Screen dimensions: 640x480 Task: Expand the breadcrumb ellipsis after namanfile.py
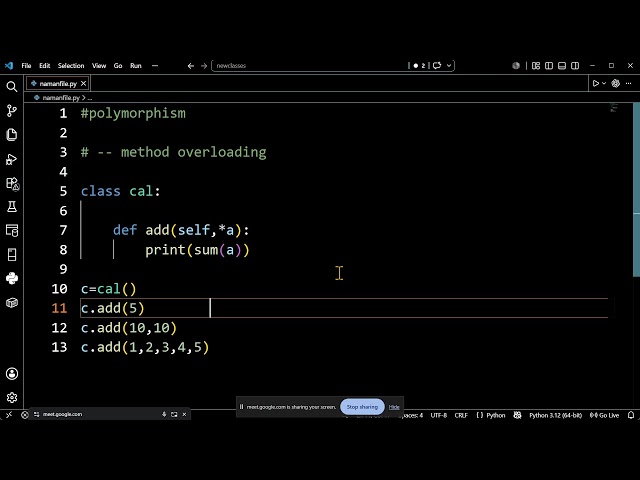[x=90, y=98]
